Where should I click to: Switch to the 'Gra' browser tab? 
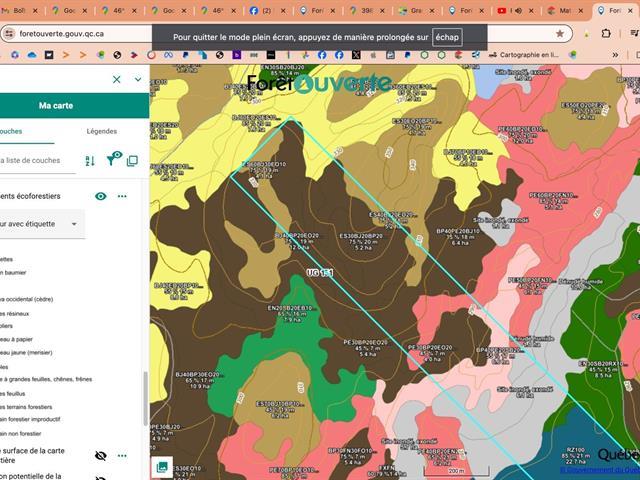417,11
